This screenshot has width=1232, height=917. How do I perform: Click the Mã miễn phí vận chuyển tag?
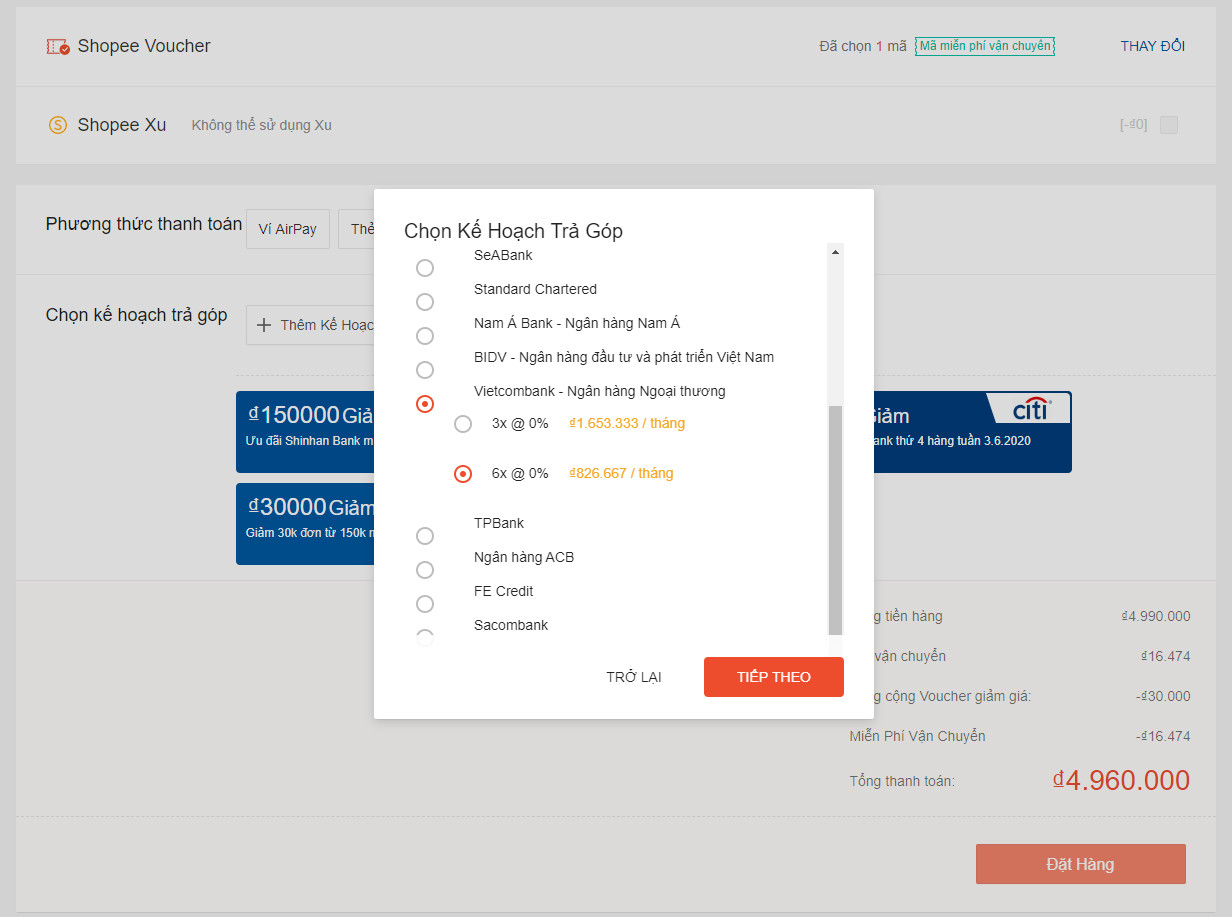pyautogui.click(x=985, y=46)
